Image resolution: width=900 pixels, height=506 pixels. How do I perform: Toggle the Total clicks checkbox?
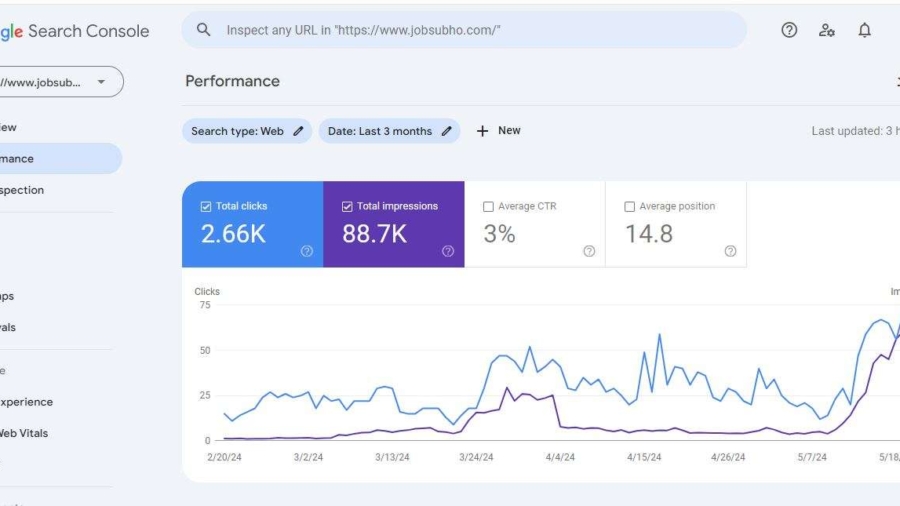[x=205, y=207]
